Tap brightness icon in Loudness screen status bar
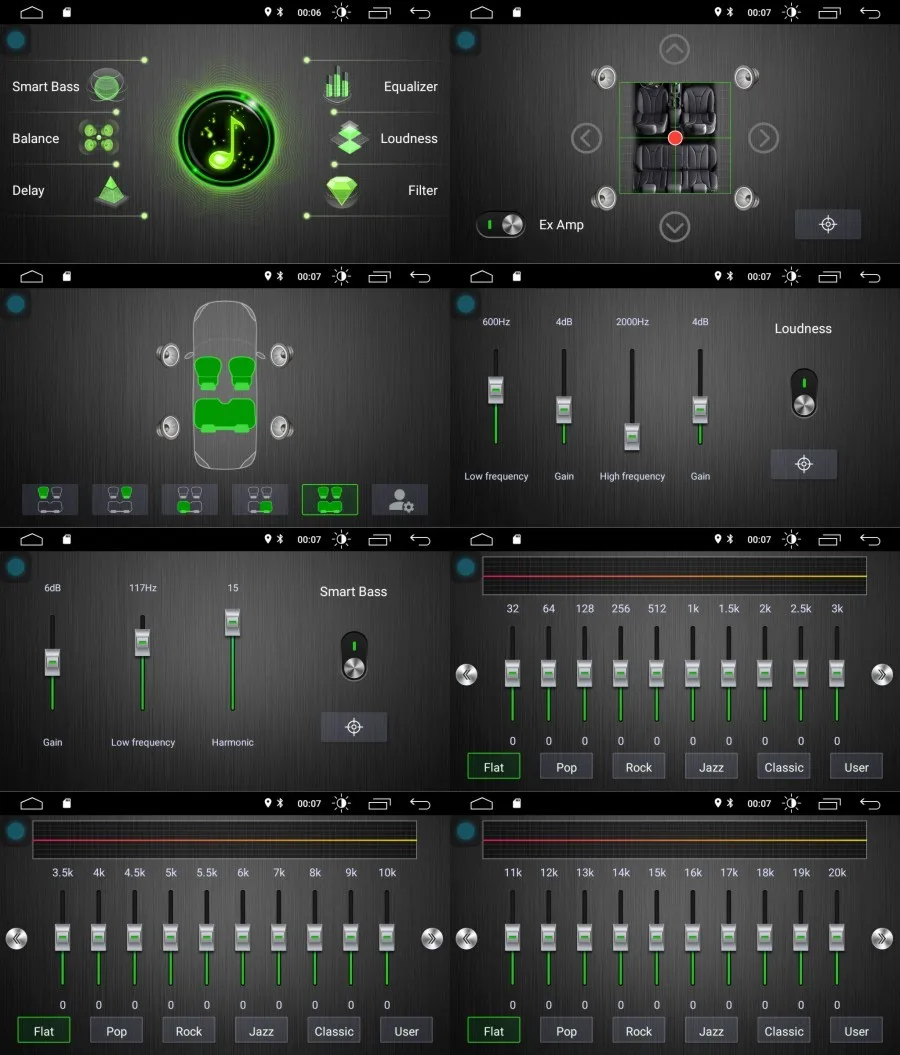900x1055 pixels. 792,276
